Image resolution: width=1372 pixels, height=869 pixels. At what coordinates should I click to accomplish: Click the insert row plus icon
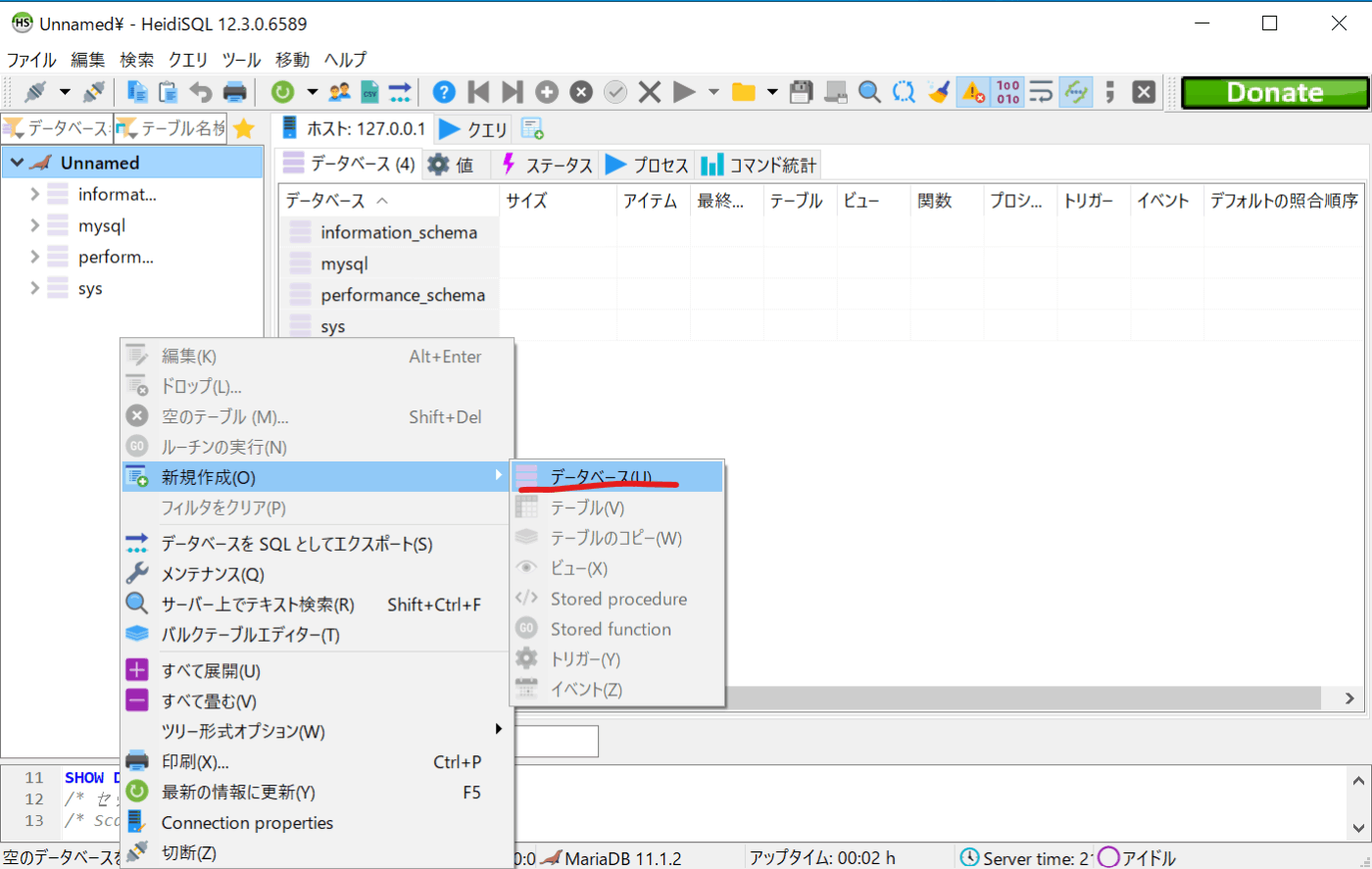pos(547,92)
